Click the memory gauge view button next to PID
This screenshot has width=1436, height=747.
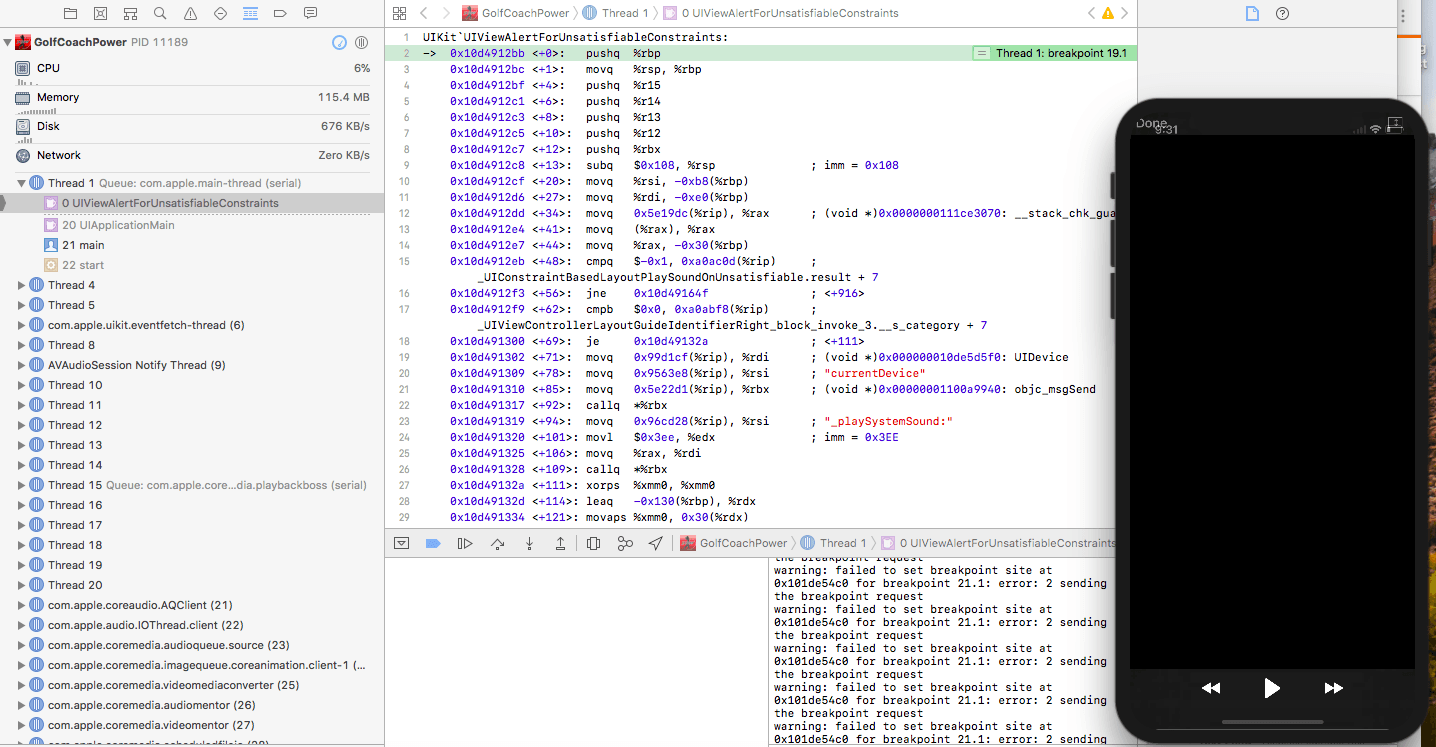coord(340,42)
